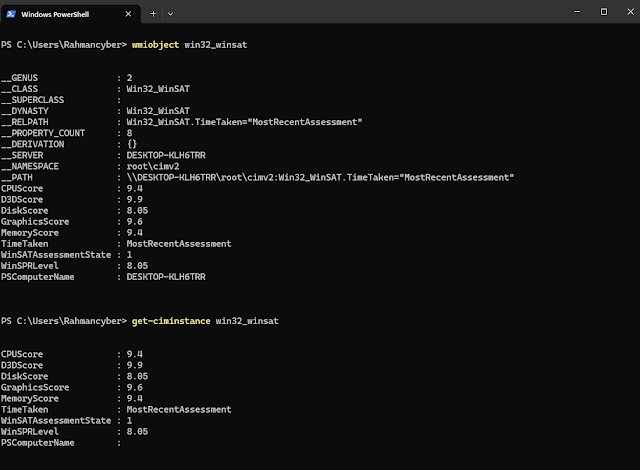The width and height of the screenshot is (640, 470).
Task: Select the Windows PowerShell tab
Action: pos(71,14)
